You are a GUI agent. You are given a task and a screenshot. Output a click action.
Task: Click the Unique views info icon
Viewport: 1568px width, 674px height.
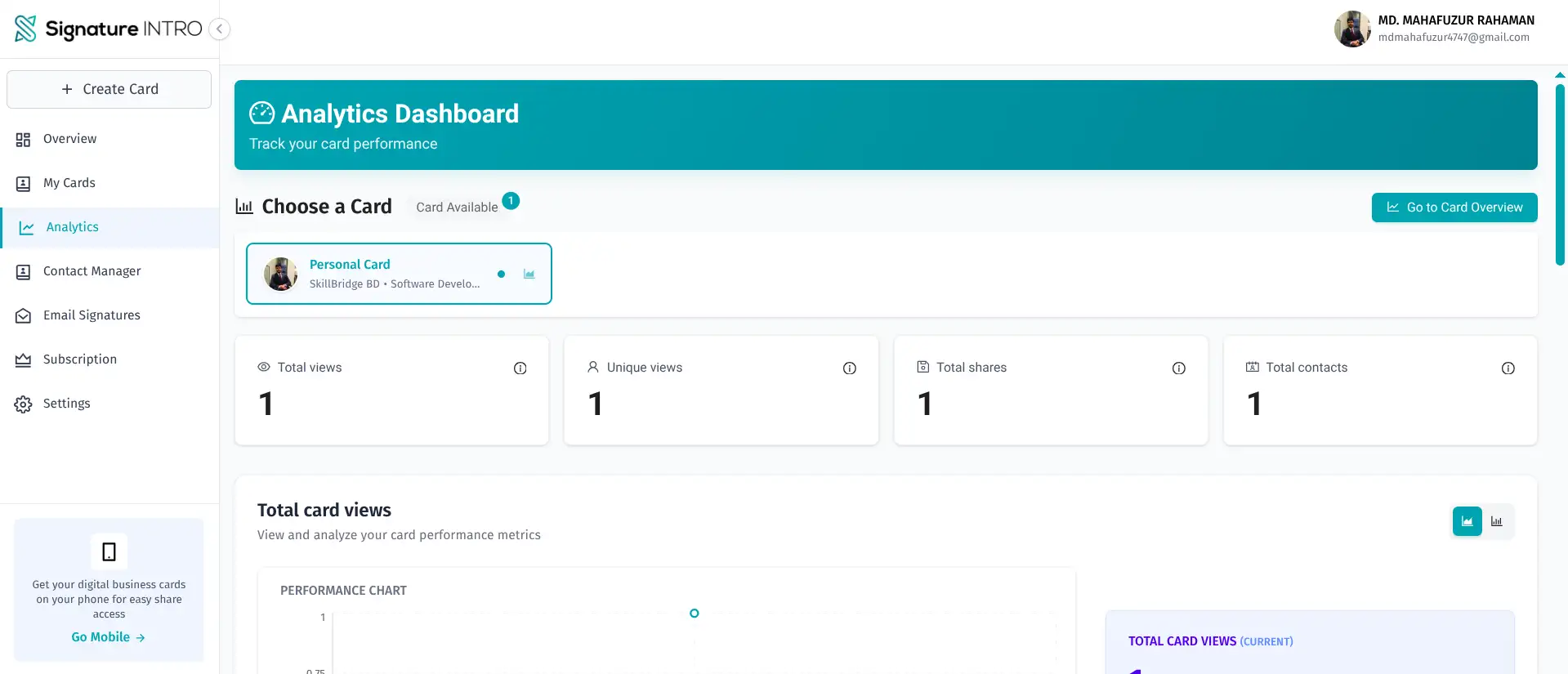click(x=849, y=368)
